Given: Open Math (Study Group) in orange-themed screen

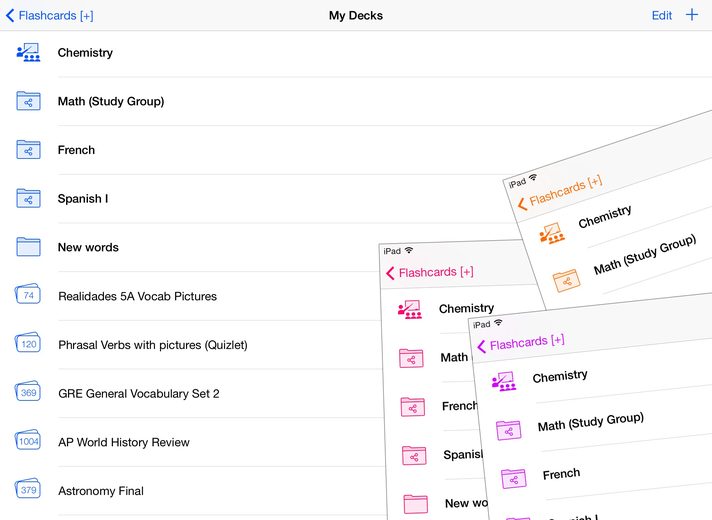Looking at the screenshot, I should click(645, 255).
